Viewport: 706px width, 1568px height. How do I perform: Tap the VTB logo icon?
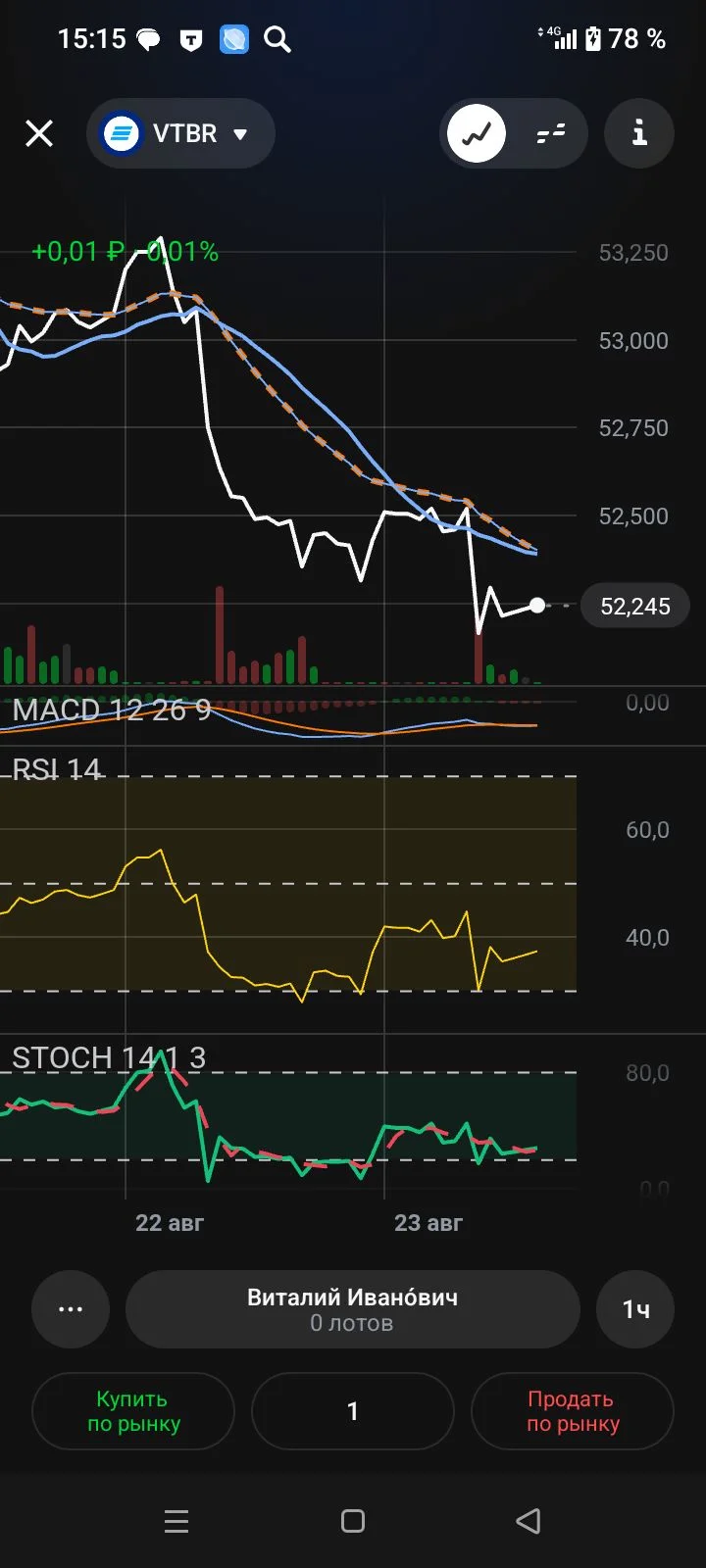(x=123, y=133)
